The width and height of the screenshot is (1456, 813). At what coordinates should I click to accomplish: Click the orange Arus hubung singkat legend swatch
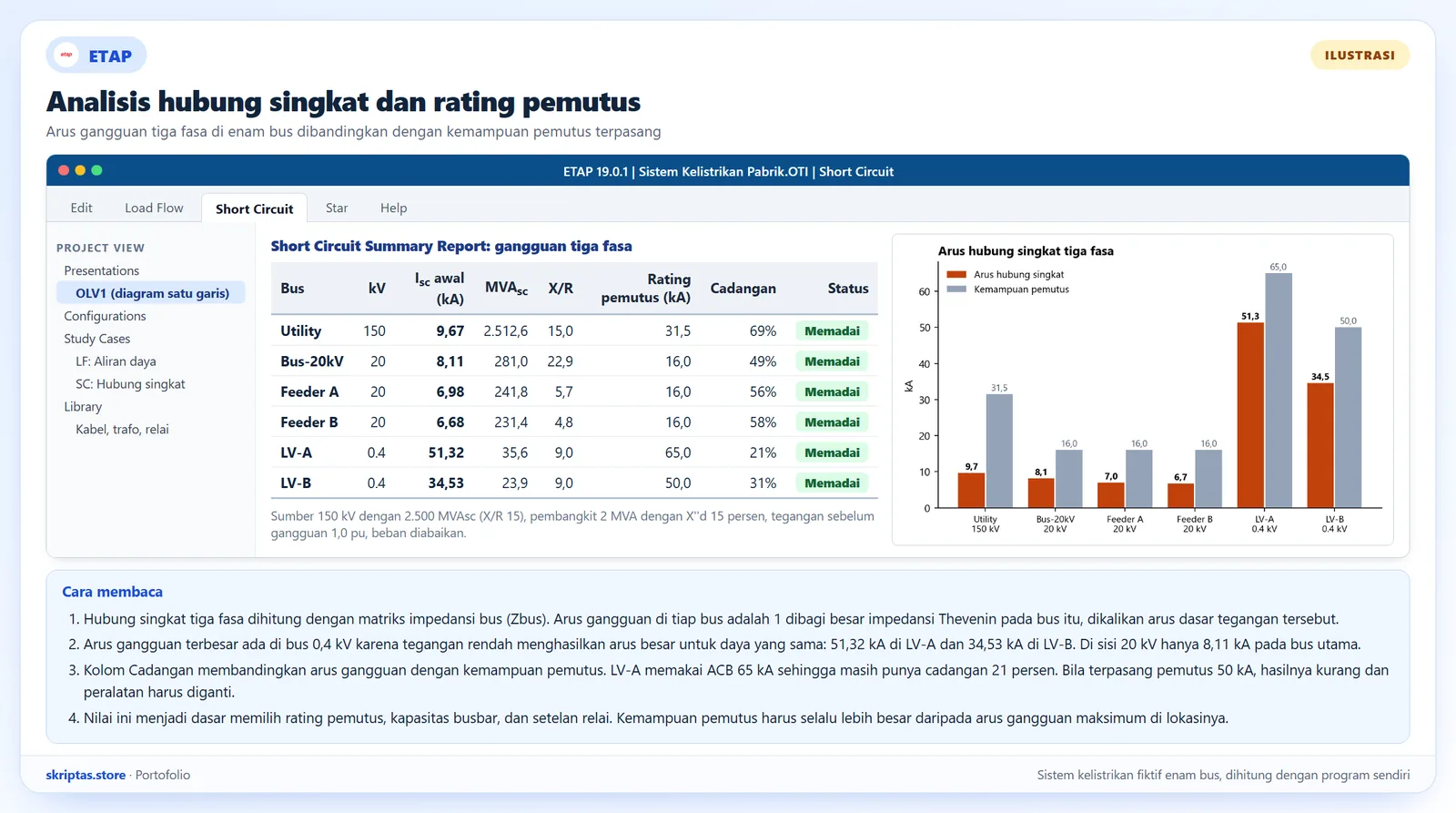click(x=956, y=274)
